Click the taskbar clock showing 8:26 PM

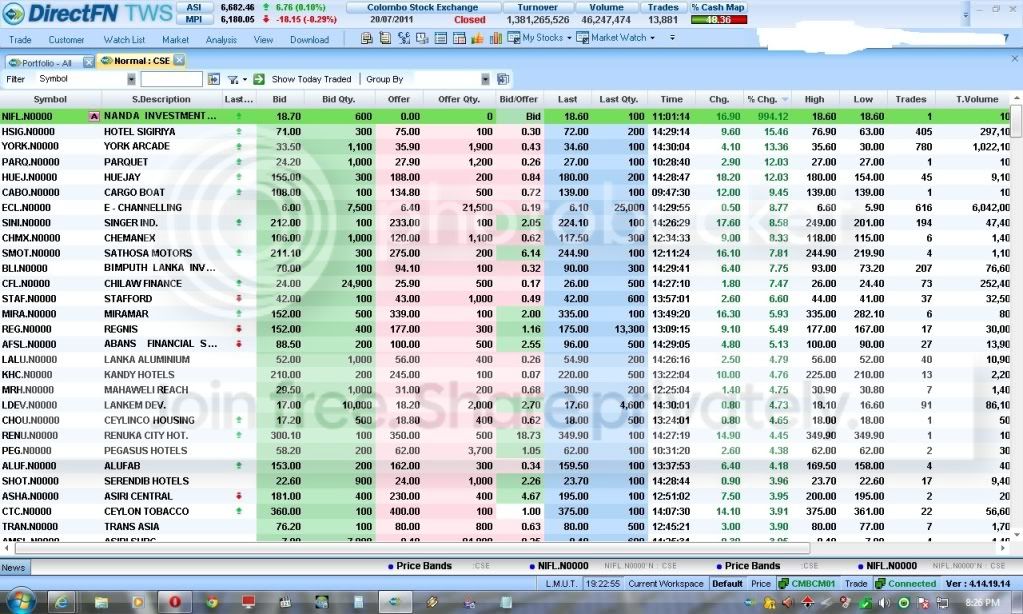click(982, 602)
